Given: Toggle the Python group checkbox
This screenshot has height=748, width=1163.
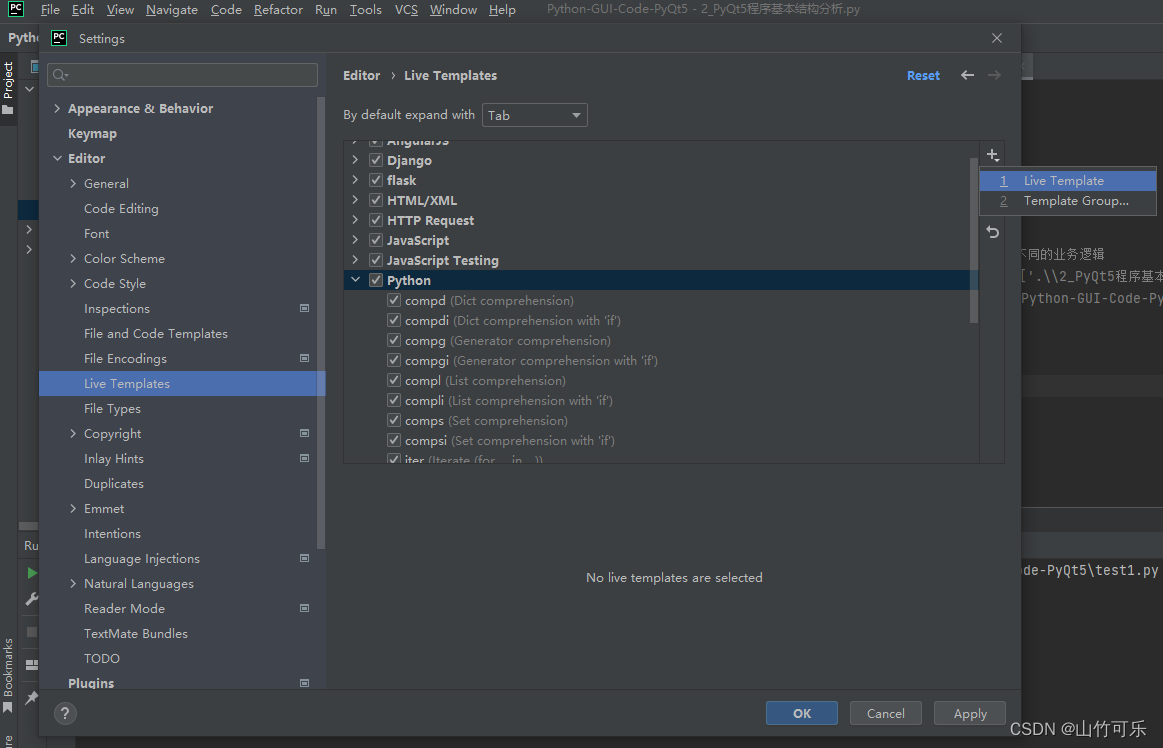Looking at the screenshot, I should click(x=376, y=280).
